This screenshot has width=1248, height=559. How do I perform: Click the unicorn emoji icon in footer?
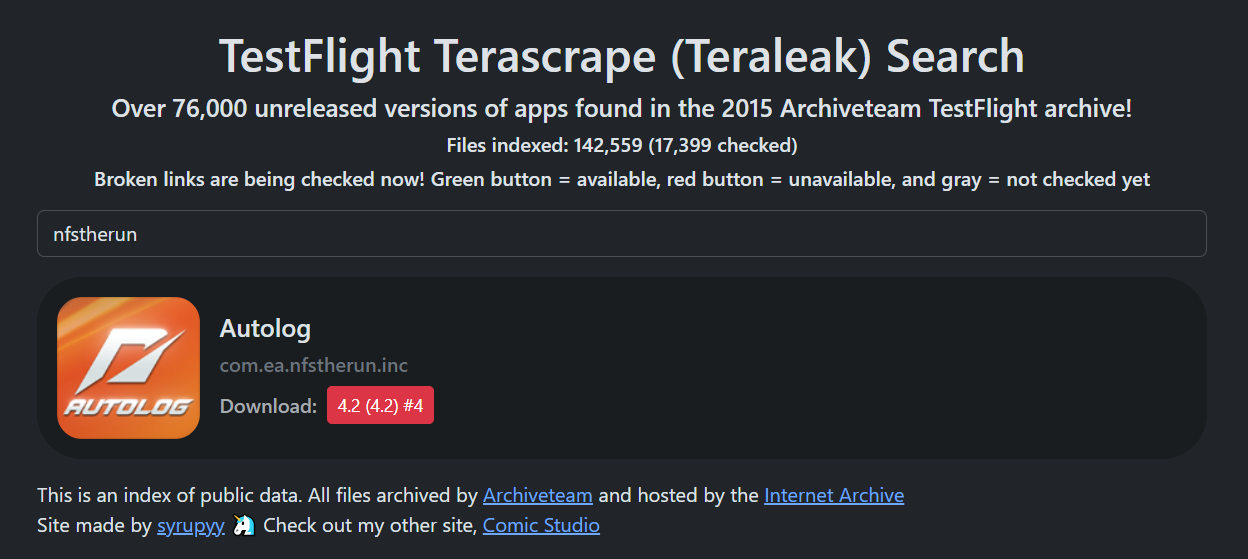click(244, 525)
